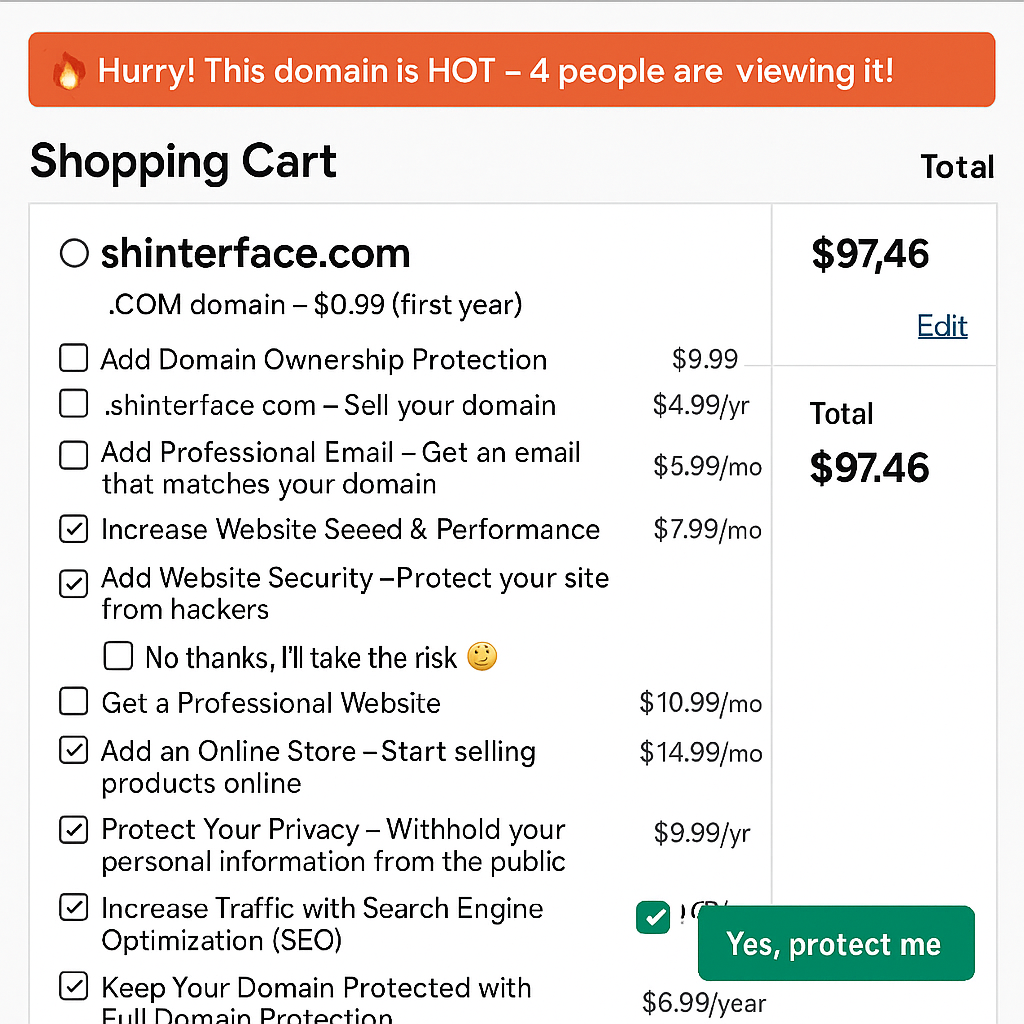Enable Add Domain Ownership Protection checkbox
The image size is (1024, 1024).
pyautogui.click(x=73, y=358)
